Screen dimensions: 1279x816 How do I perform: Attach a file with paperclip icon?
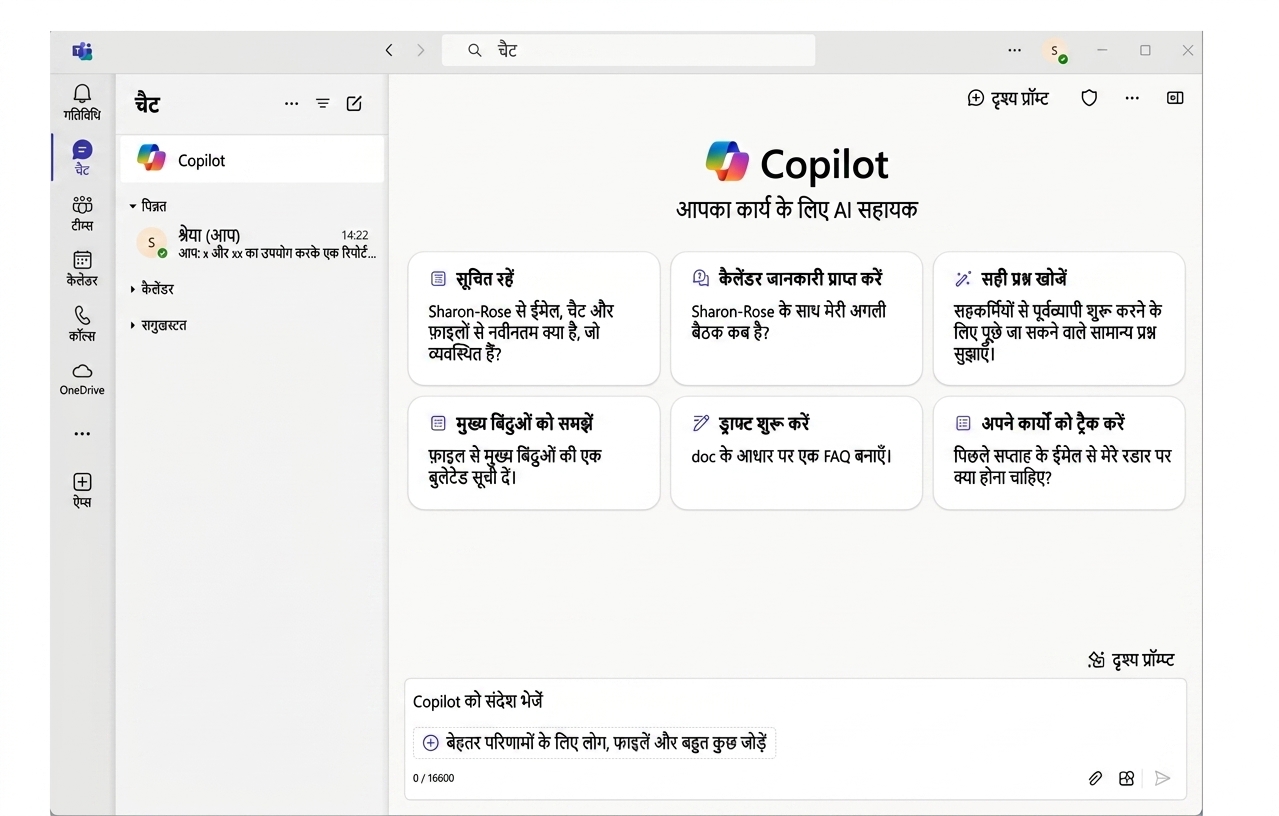[1095, 778]
